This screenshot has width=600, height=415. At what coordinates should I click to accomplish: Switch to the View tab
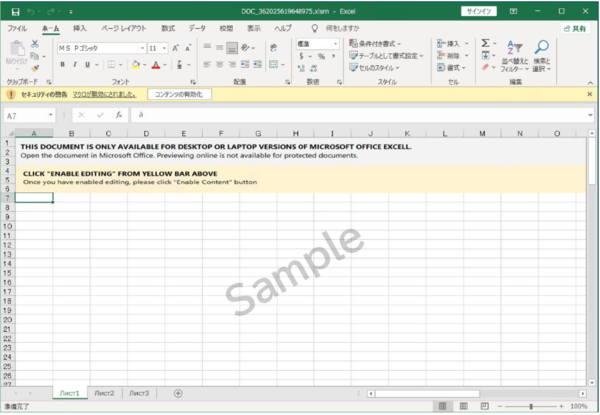tap(254, 28)
